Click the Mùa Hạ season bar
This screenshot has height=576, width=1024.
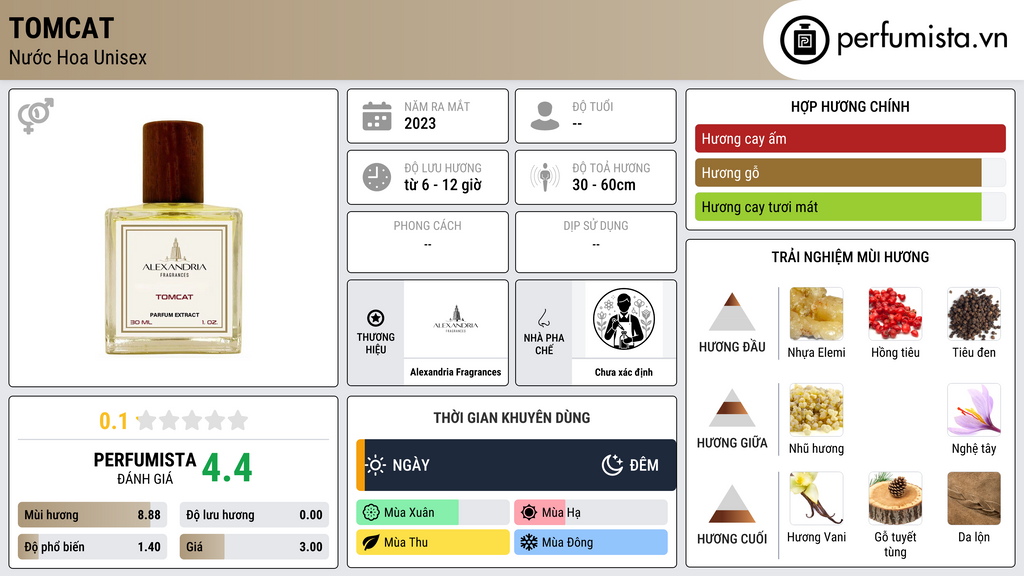pos(591,513)
